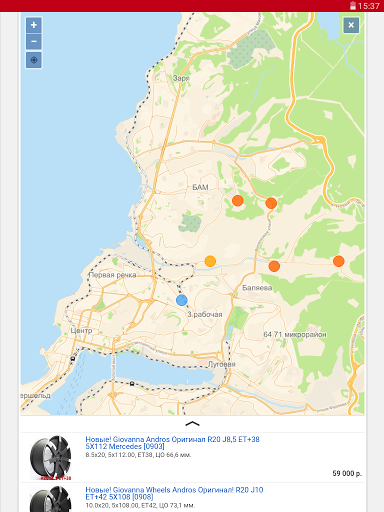Zoom in on the map with plus button

pos(34,25)
